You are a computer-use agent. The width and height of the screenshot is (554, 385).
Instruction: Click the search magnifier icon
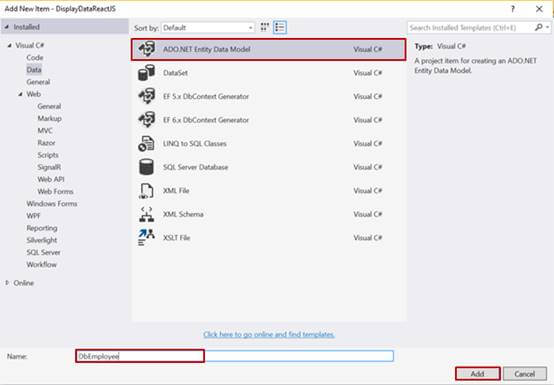tap(538, 27)
